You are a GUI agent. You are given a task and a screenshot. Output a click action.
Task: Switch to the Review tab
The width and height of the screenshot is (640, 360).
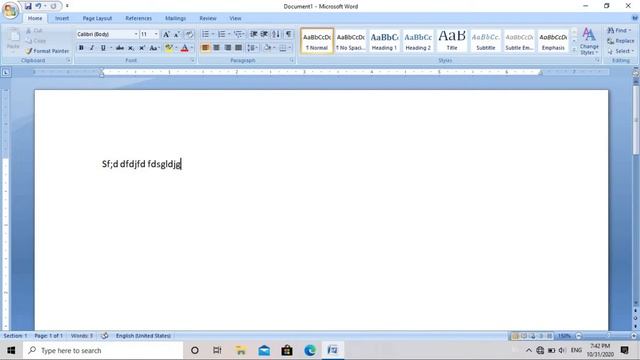tap(208, 18)
